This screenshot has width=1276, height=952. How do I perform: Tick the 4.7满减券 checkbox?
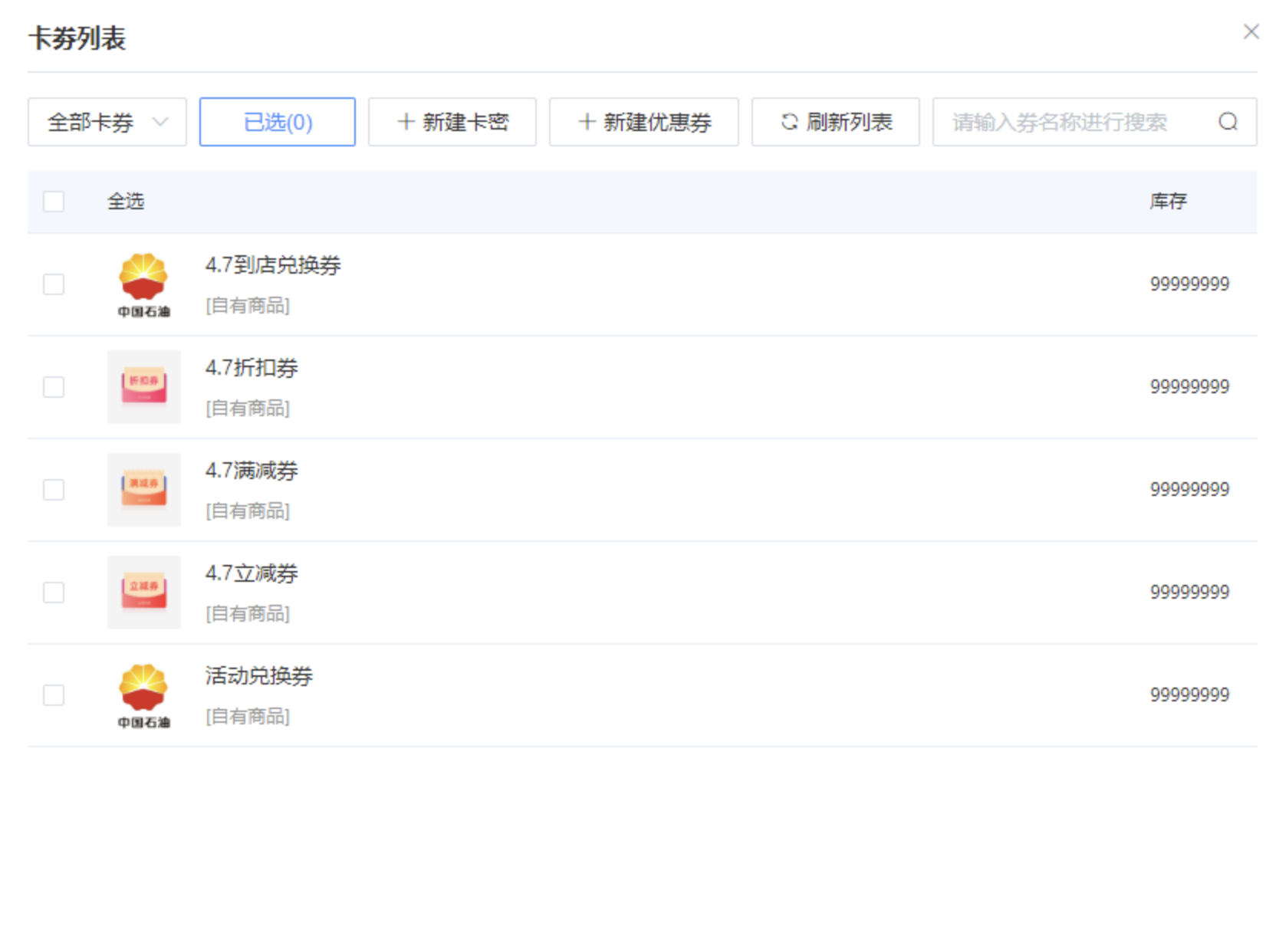(x=54, y=490)
